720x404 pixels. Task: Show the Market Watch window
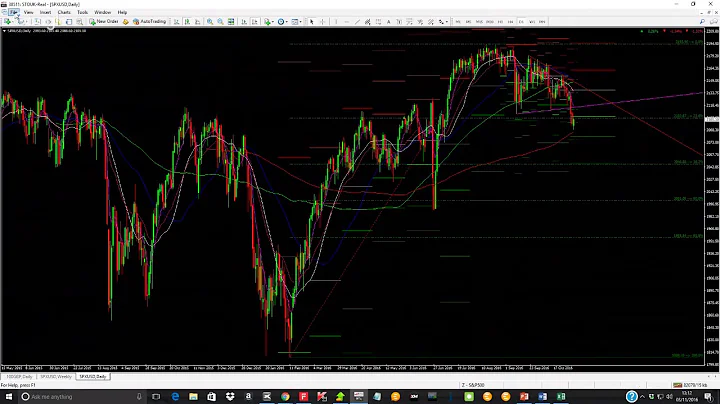[x=37, y=22]
